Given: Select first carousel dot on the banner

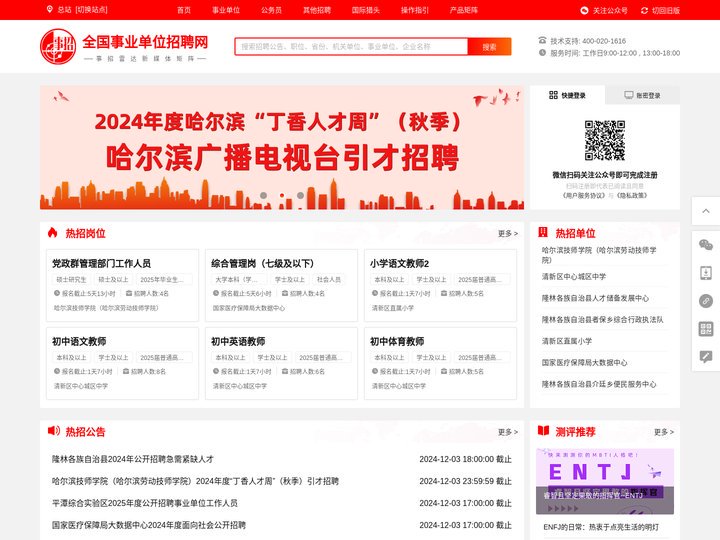Looking at the screenshot, I should tap(264, 195).
